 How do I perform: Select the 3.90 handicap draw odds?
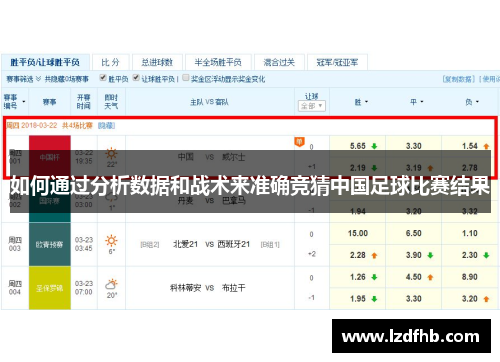(414, 255)
